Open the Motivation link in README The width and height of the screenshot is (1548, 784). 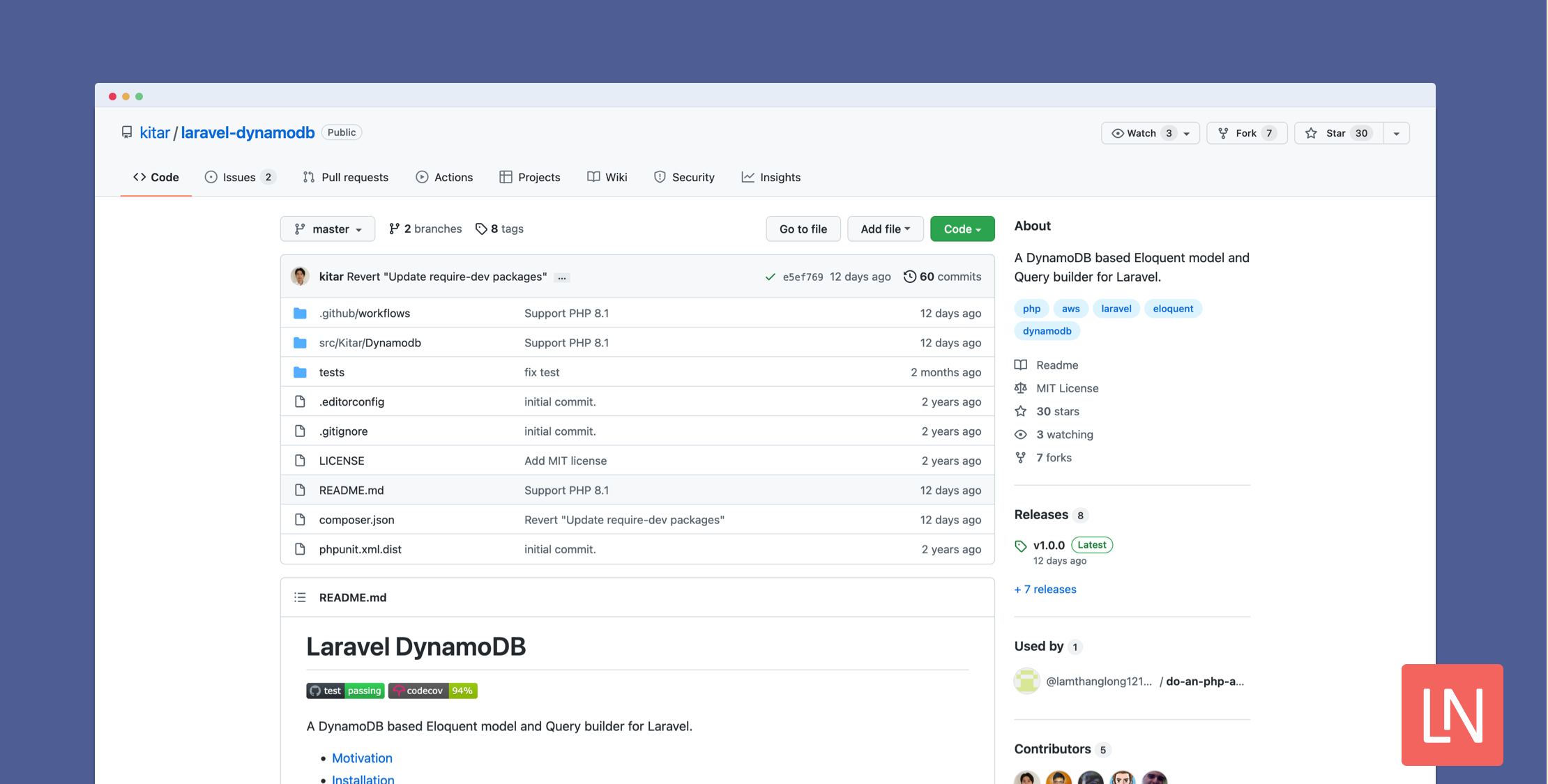coord(362,758)
